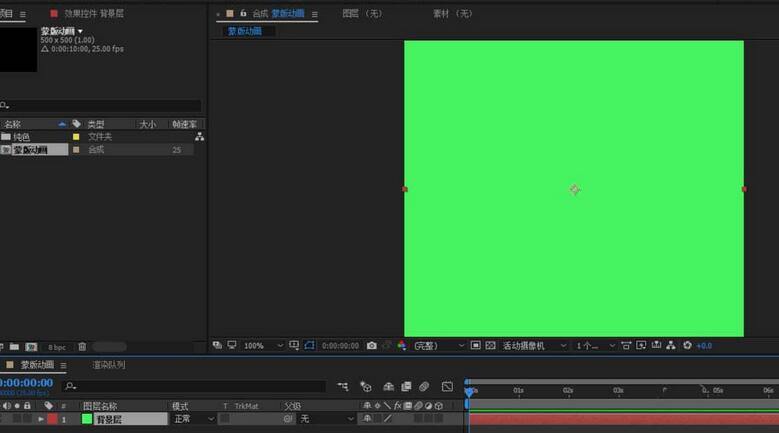779x433 pixels.
Task: Select the 蒙版动画 timeline tab
Action: point(37,365)
